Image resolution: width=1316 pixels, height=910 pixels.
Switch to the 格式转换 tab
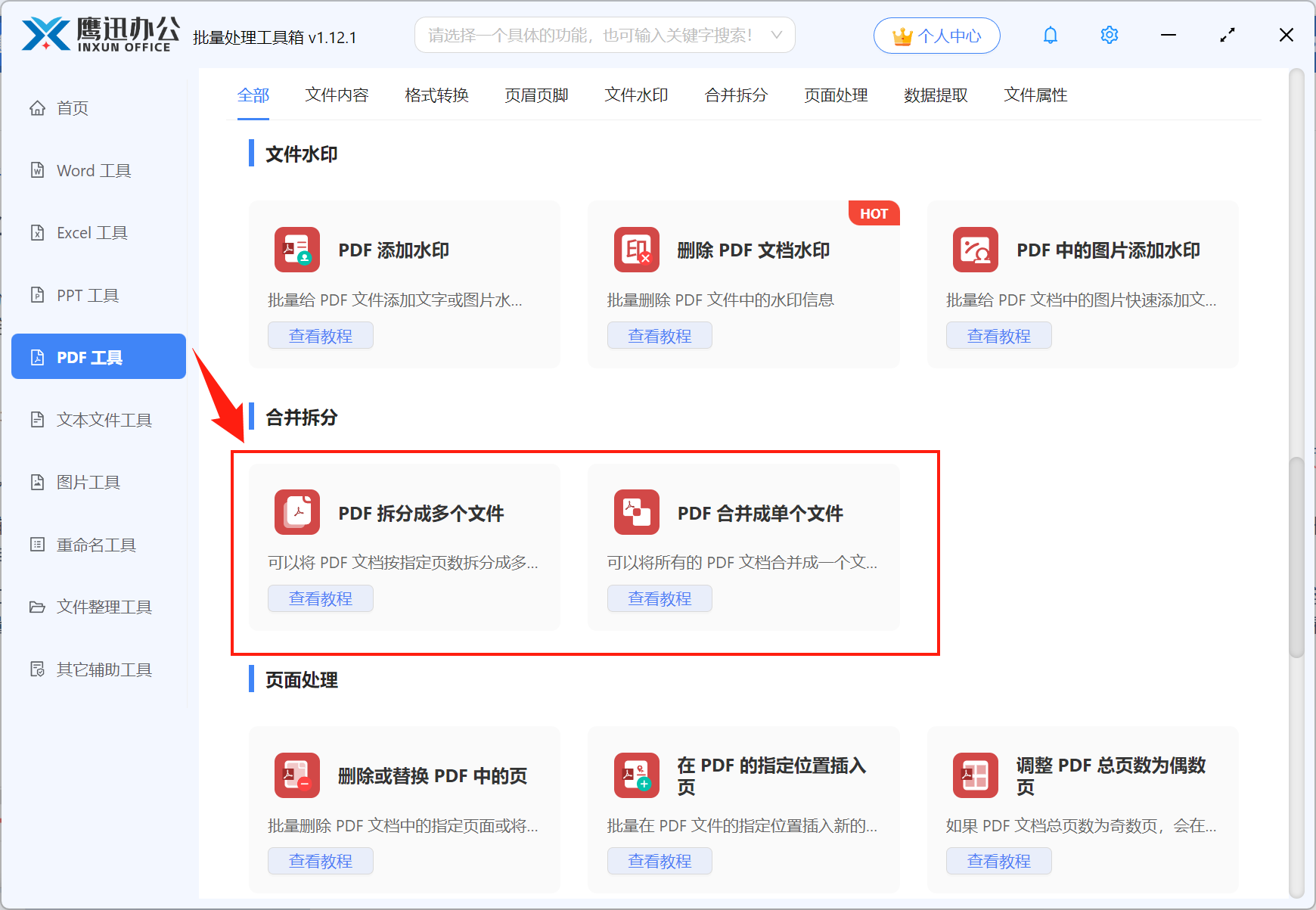pos(436,95)
